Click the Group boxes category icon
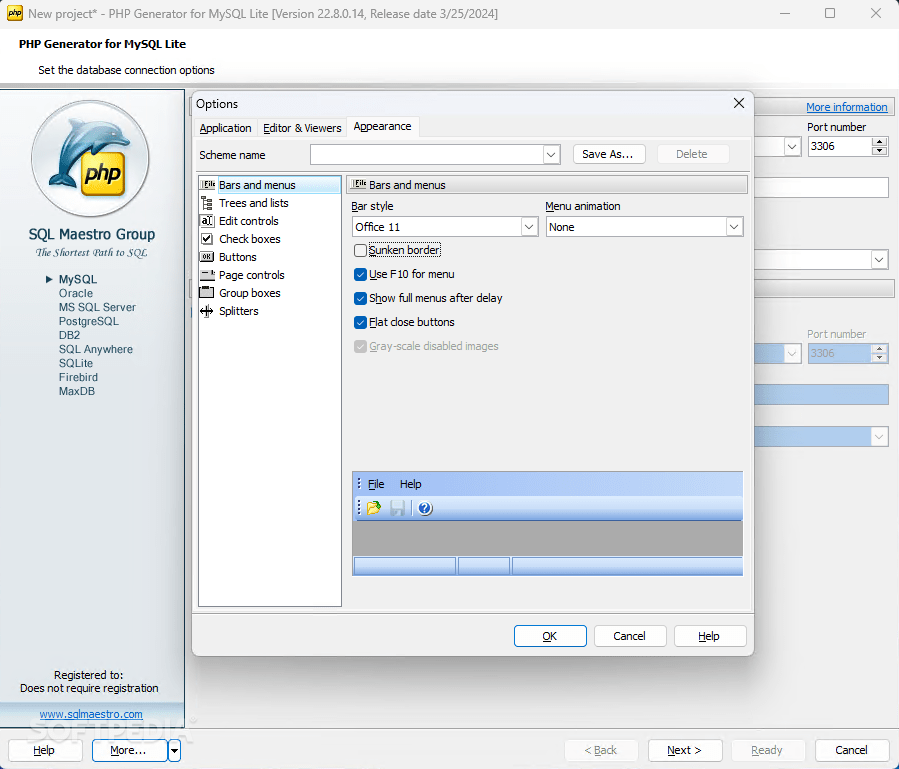The width and height of the screenshot is (899, 769). tap(206, 292)
